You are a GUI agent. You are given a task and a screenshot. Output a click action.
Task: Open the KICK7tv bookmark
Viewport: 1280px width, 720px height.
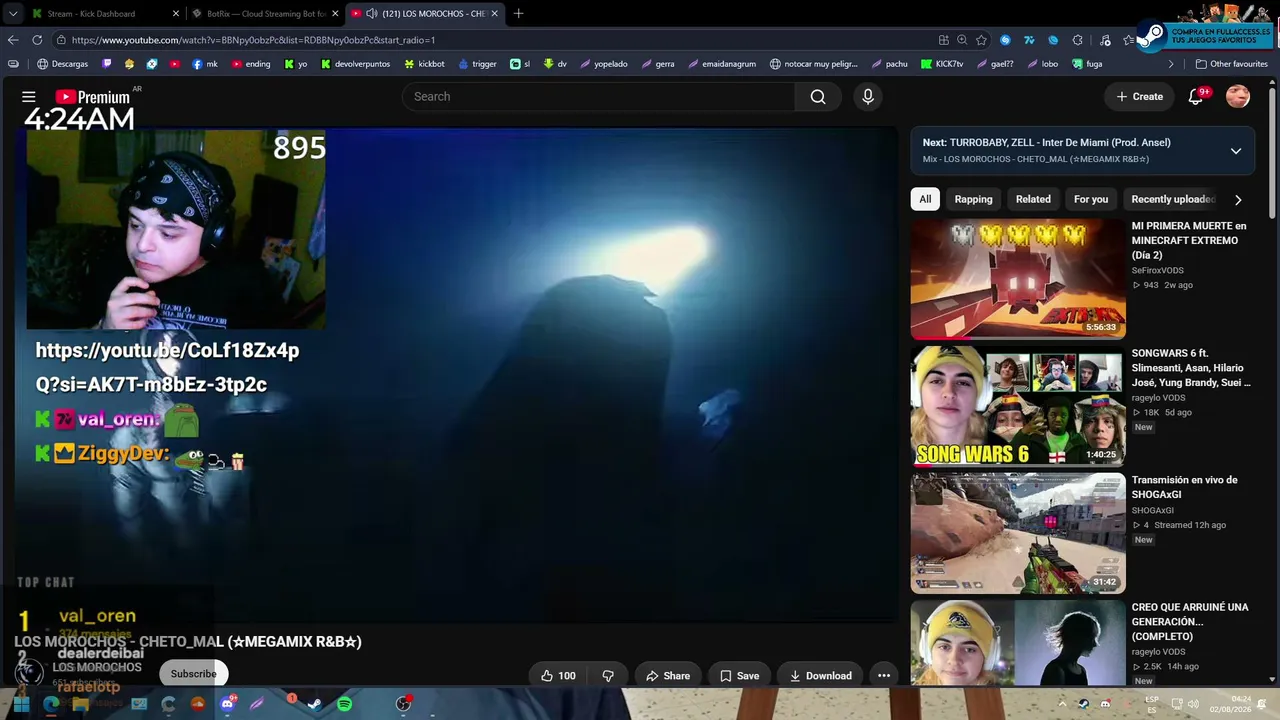[942, 64]
